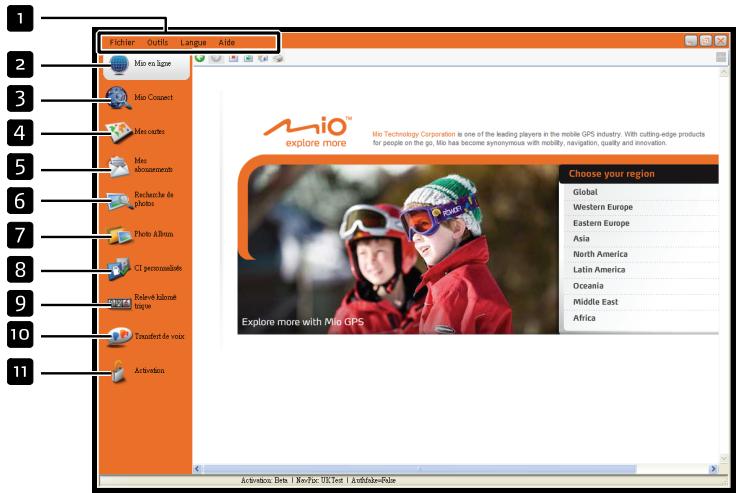Click the green refresh icon in browser toolbar
The image size is (737, 493).
[248, 58]
